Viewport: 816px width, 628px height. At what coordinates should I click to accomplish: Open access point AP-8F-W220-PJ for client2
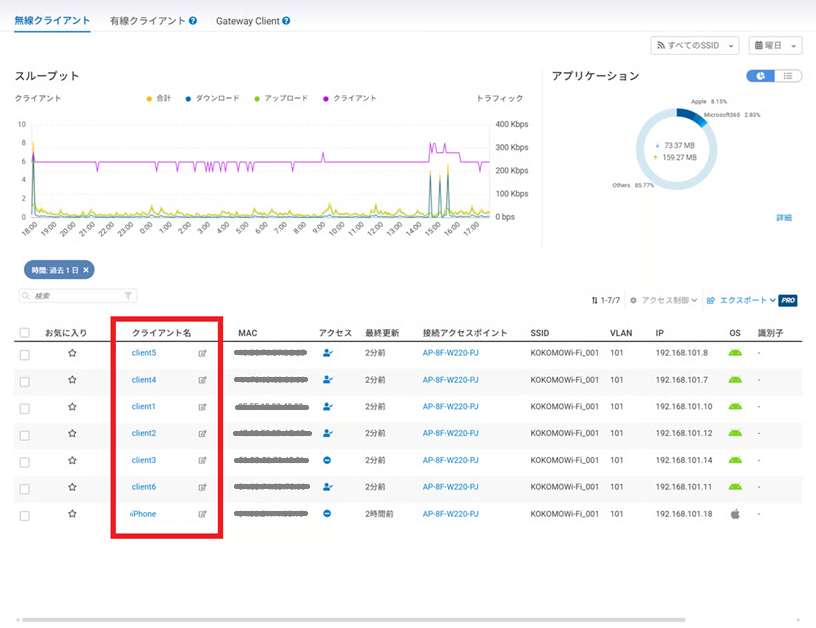450,433
